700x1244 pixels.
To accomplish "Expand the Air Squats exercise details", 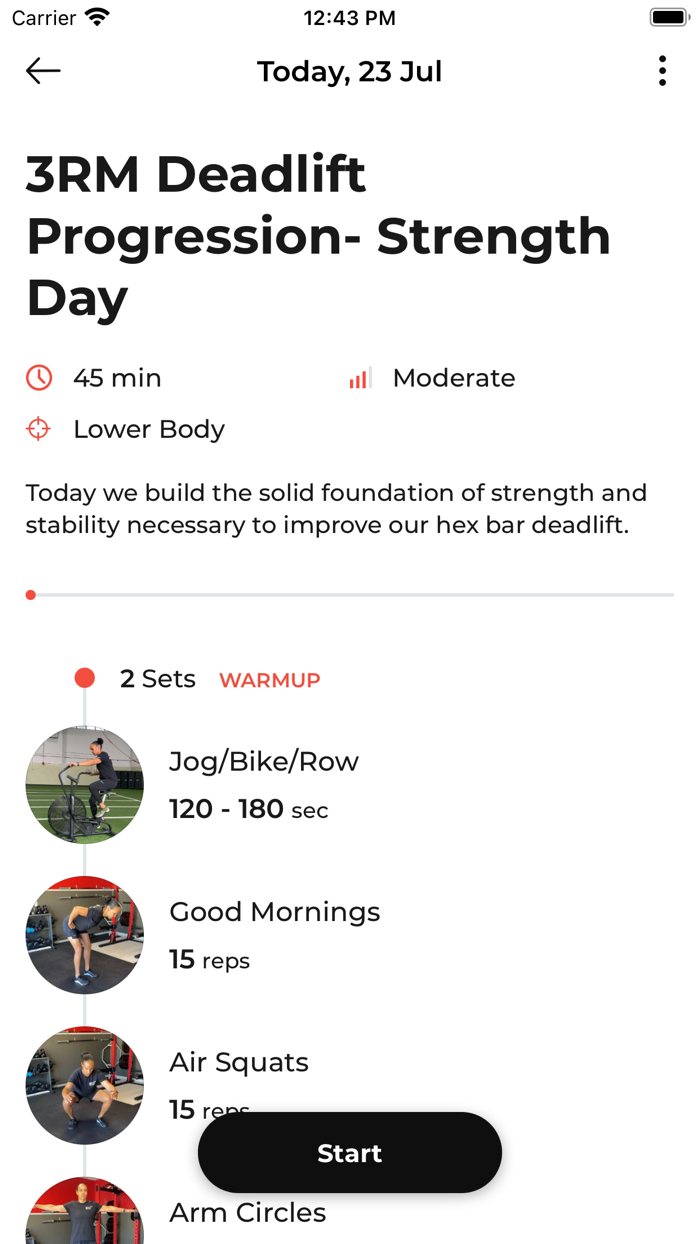I will tap(239, 1062).
